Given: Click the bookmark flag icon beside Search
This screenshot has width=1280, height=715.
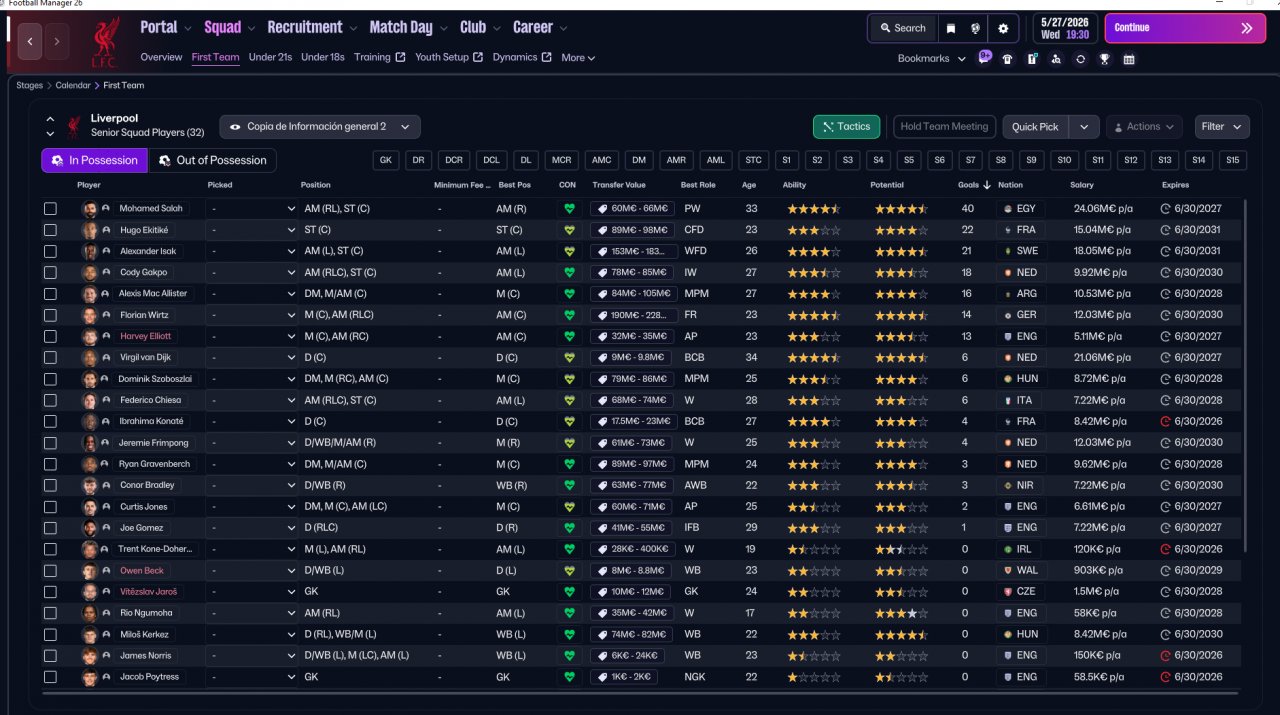Looking at the screenshot, I should (951, 28).
